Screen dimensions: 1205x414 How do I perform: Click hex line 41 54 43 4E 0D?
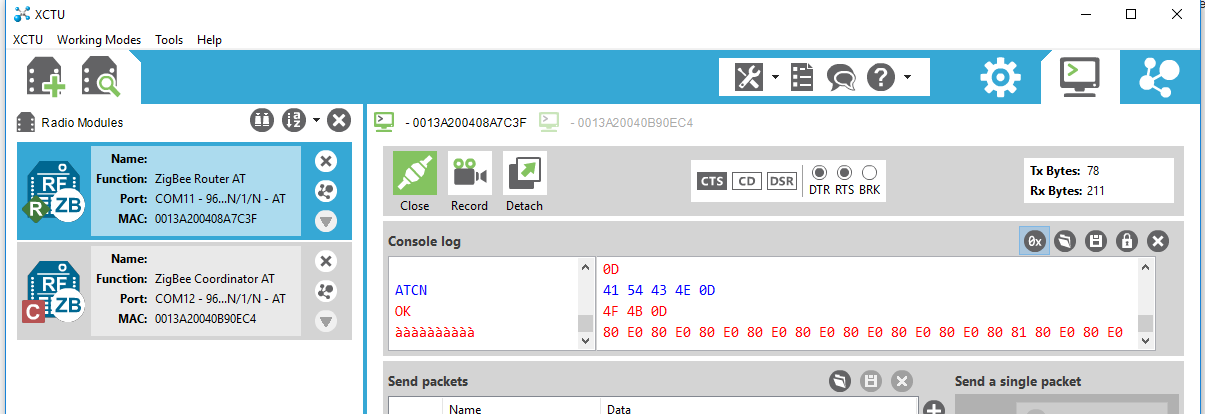[661, 290]
